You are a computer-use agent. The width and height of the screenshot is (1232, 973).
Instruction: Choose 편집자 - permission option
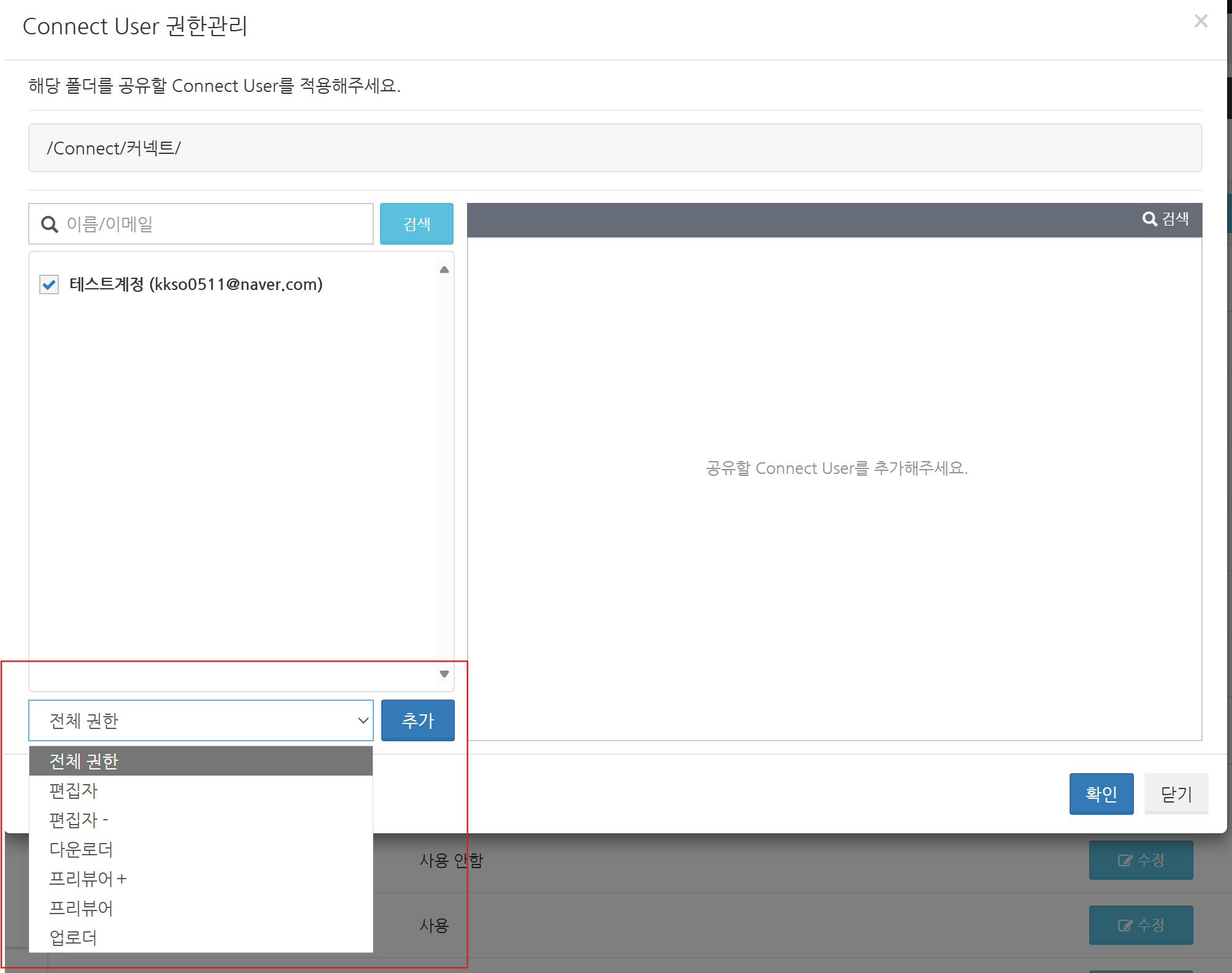pos(78,820)
